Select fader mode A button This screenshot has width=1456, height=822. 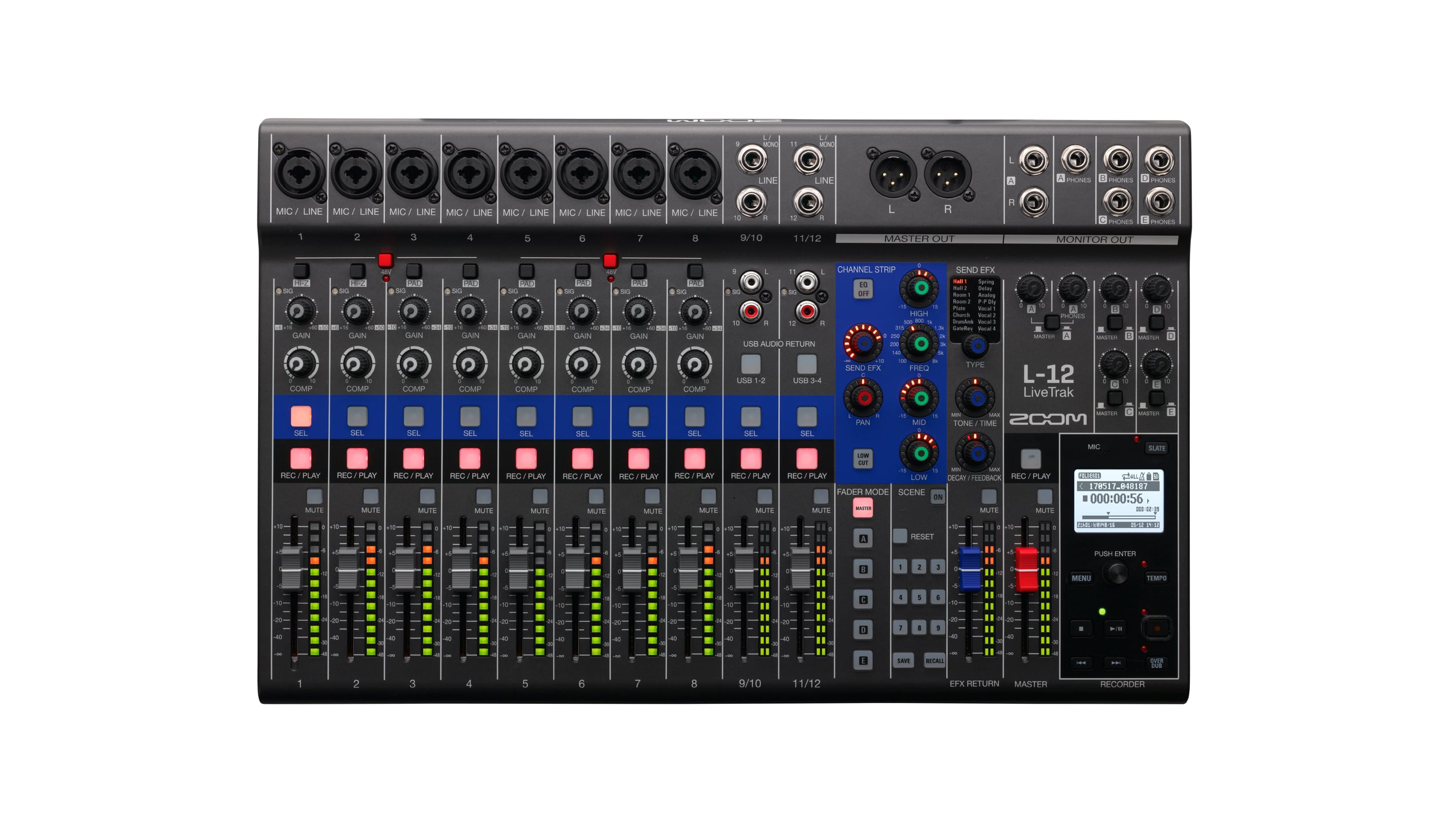point(863,539)
